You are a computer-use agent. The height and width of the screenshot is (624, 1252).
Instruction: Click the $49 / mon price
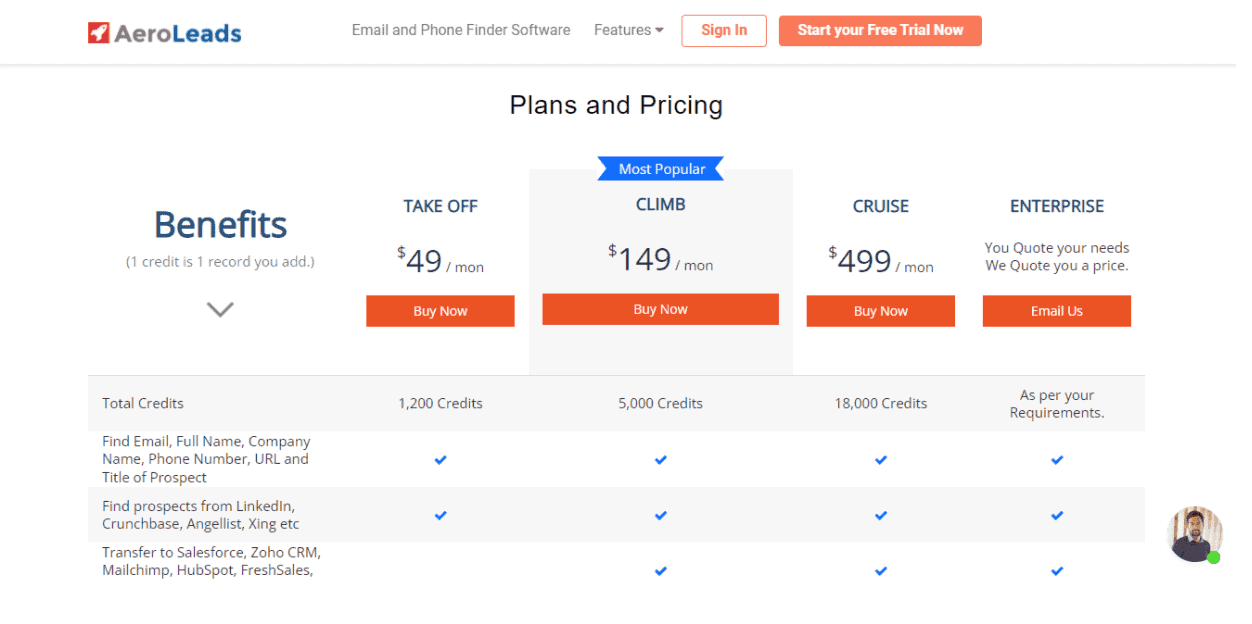(x=440, y=261)
